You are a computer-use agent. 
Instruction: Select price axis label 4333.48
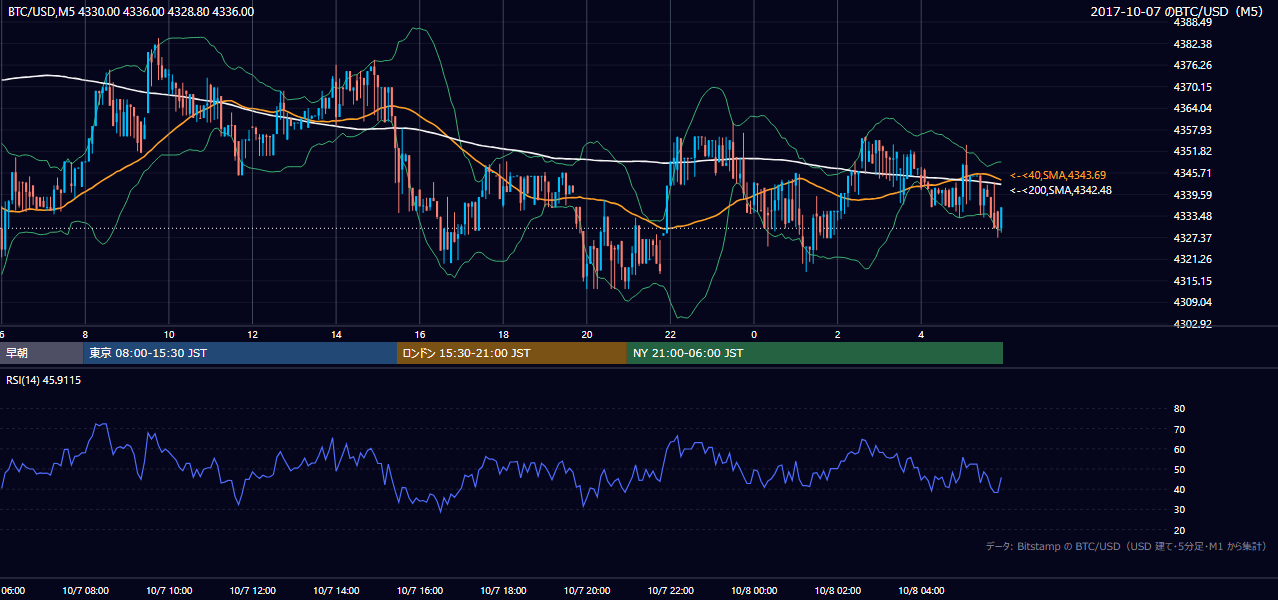1193,216
